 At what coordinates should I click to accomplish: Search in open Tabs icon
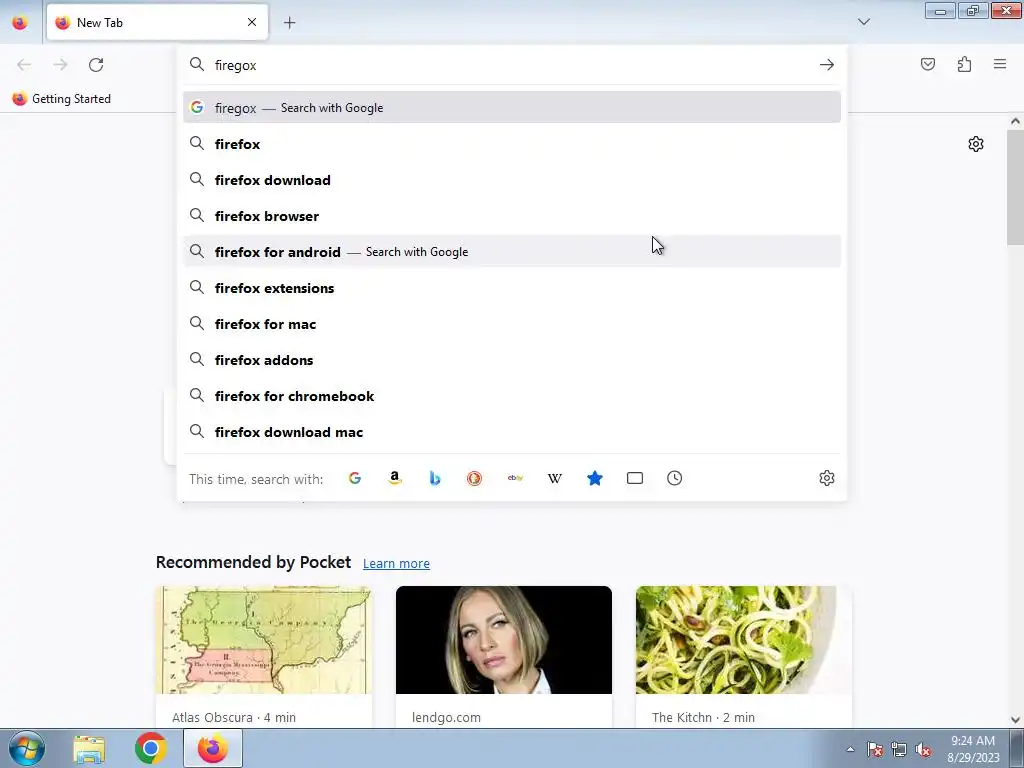click(635, 478)
